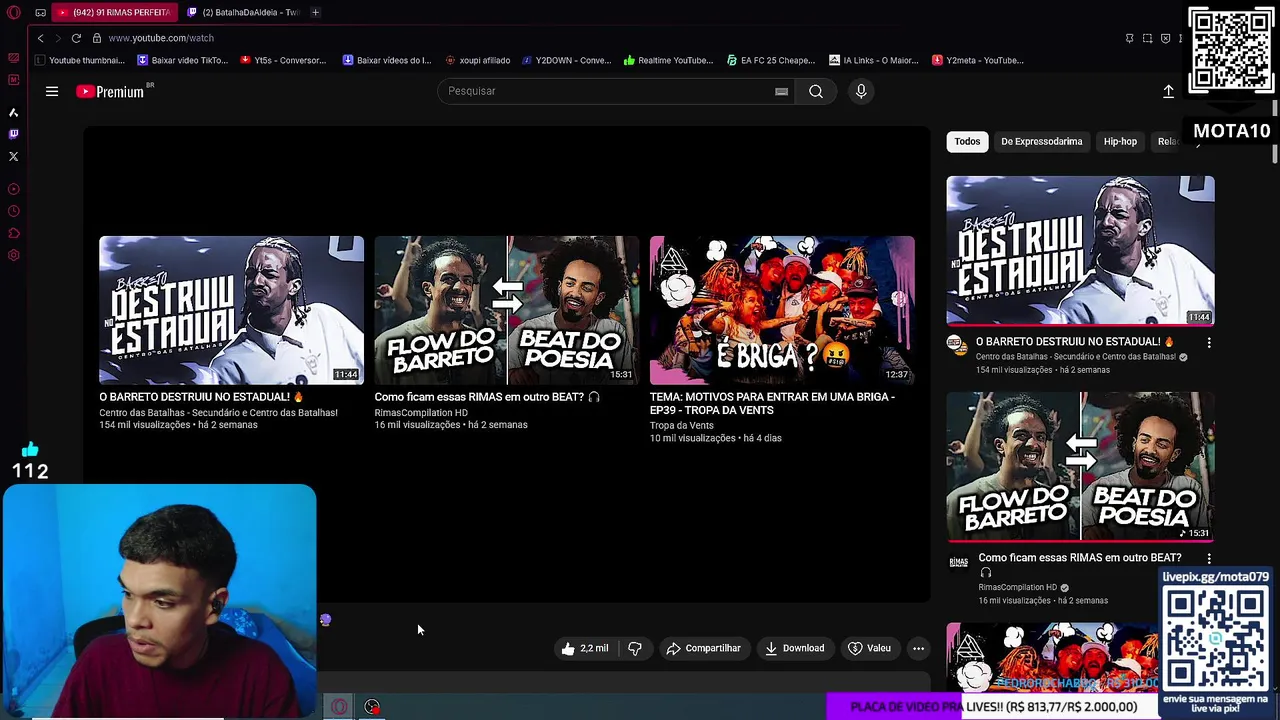Open options for Como ficam essas RIMAS sidebar video
The width and height of the screenshot is (1280, 720).
(x=1209, y=559)
